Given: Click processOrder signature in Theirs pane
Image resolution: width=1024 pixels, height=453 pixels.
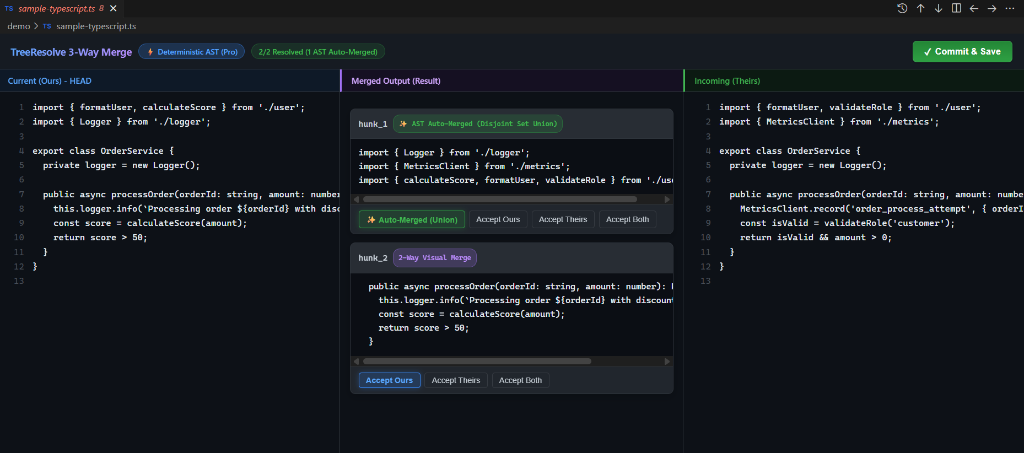Looking at the screenshot, I should pos(876,194).
